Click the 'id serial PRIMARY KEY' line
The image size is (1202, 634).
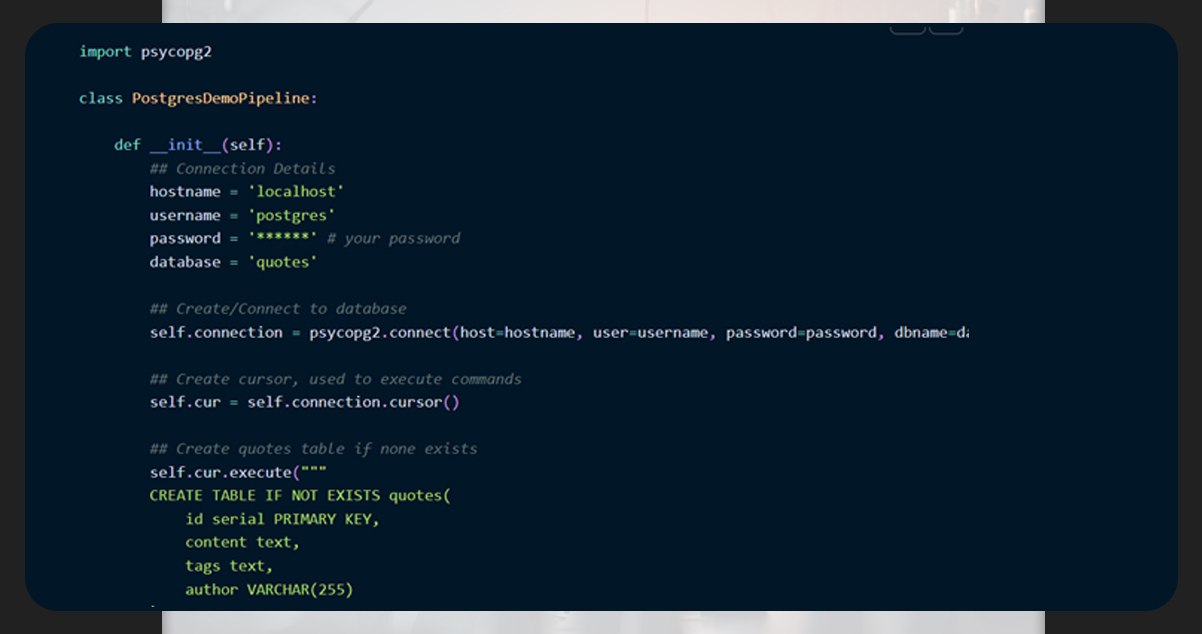[x=282, y=519]
